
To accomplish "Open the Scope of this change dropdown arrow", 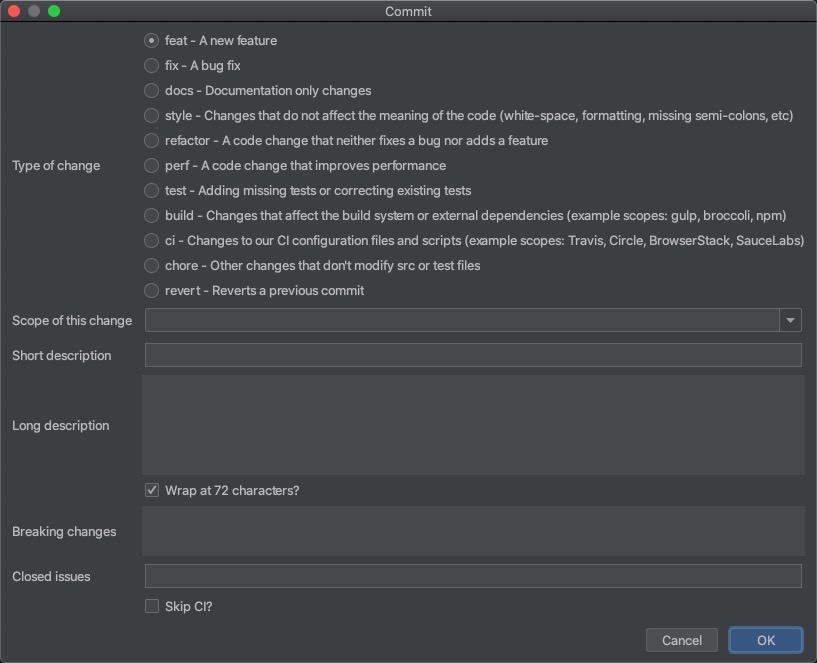I will (x=790, y=320).
